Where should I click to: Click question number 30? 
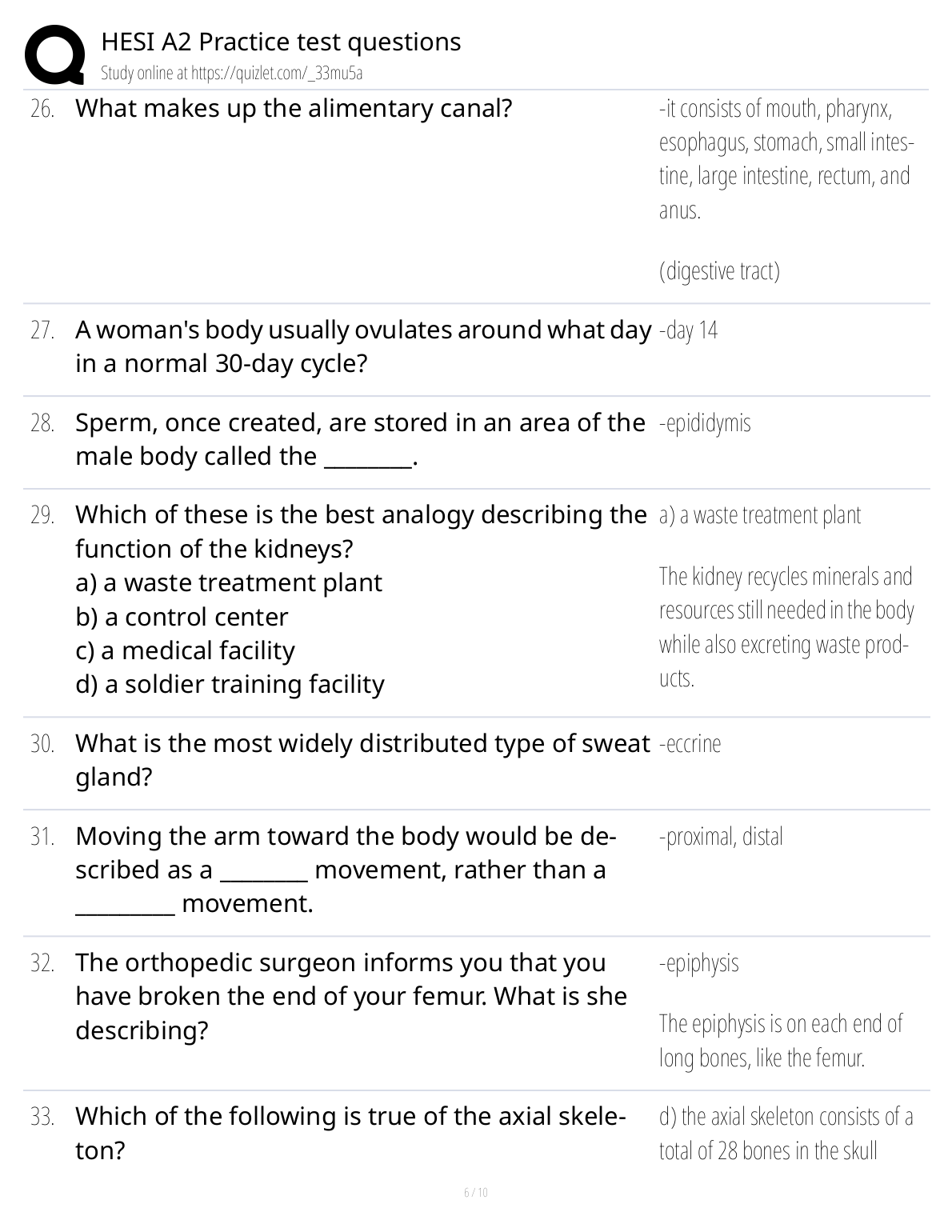click(x=42, y=744)
